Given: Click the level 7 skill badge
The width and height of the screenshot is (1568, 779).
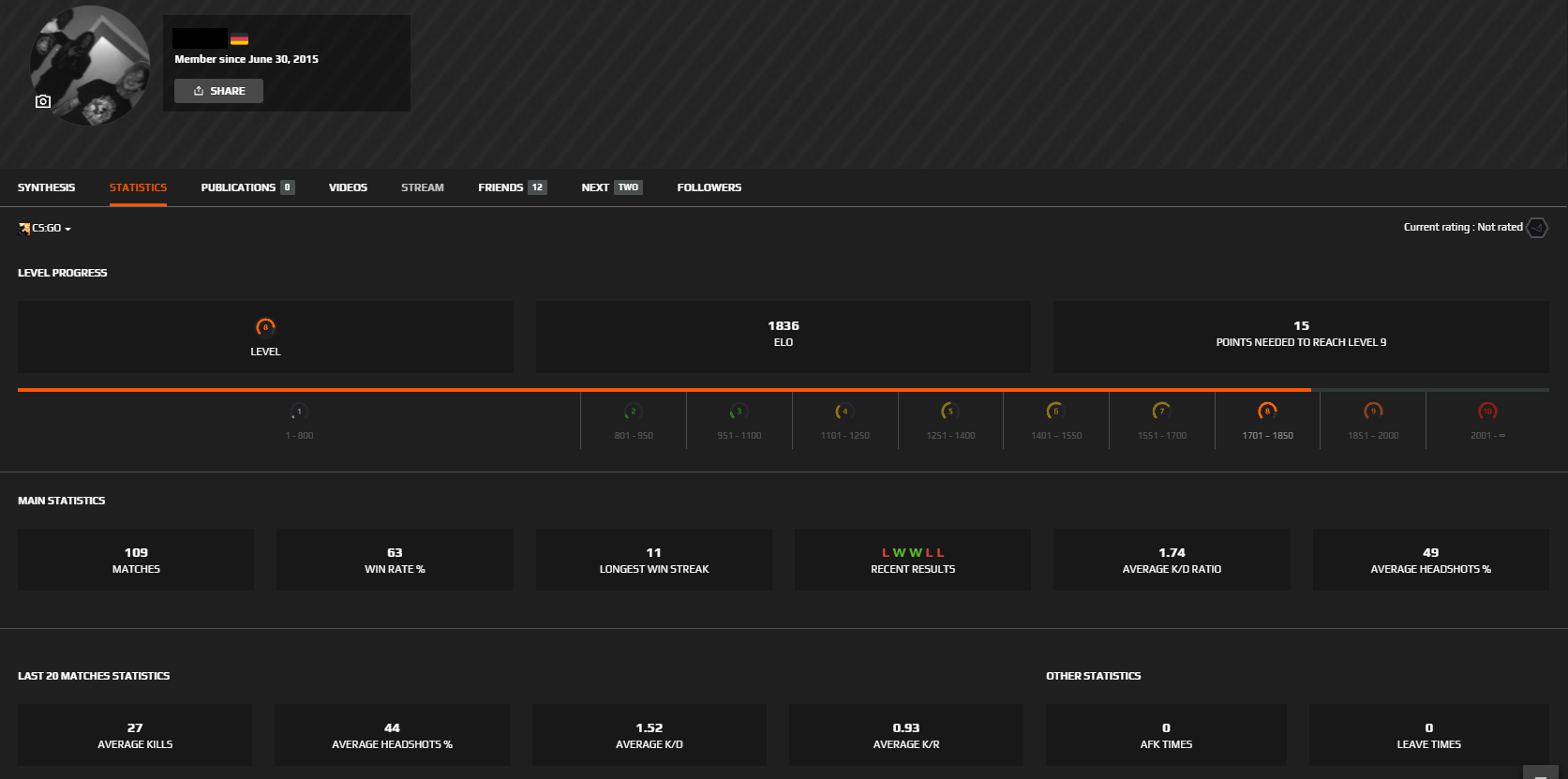Looking at the screenshot, I should click(1162, 412).
